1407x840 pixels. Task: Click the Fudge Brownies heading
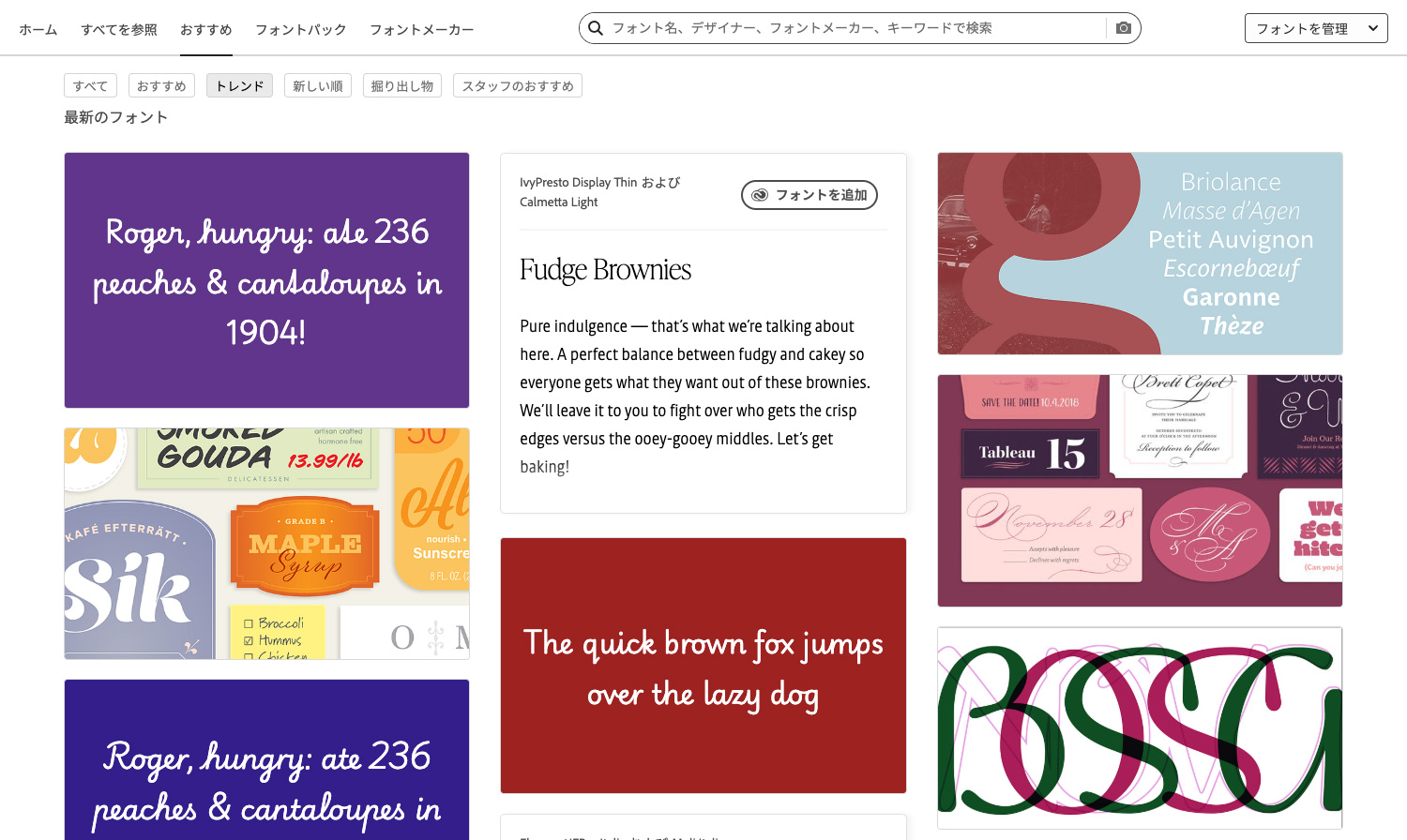click(606, 270)
